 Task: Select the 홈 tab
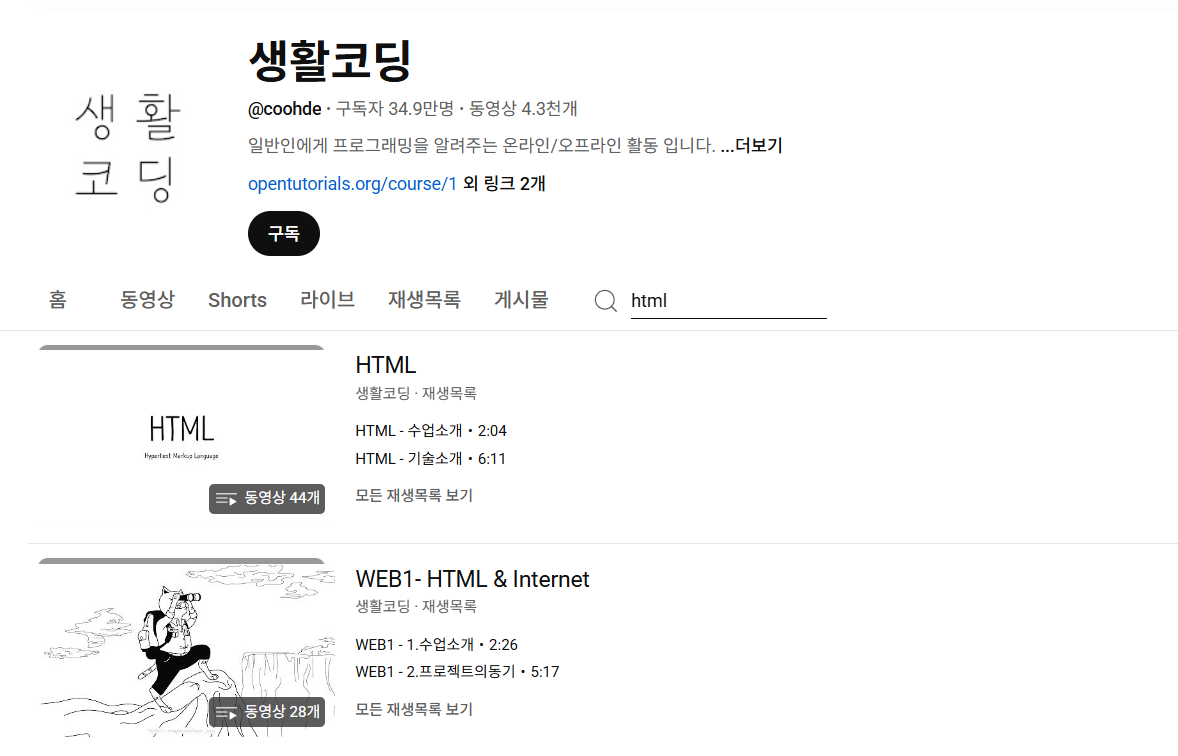point(57,299)
